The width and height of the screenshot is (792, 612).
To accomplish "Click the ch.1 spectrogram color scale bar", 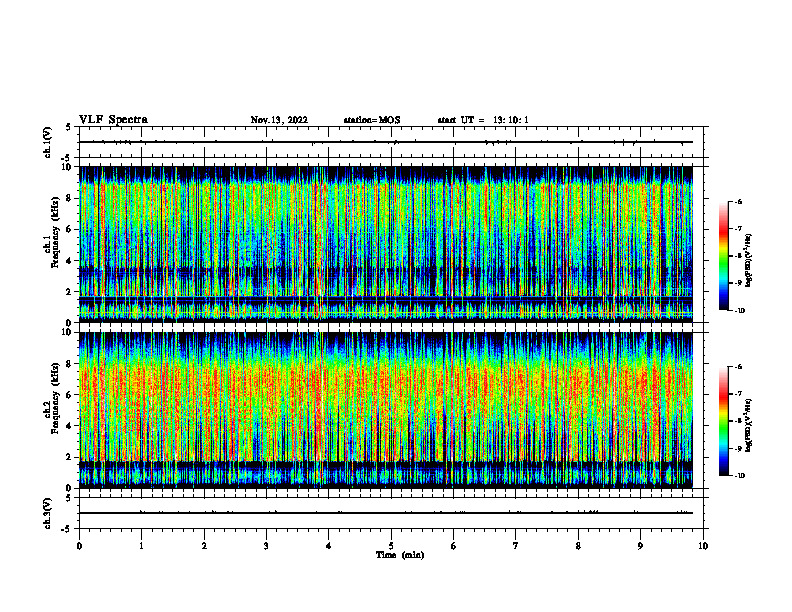I will tap(723, 256).
